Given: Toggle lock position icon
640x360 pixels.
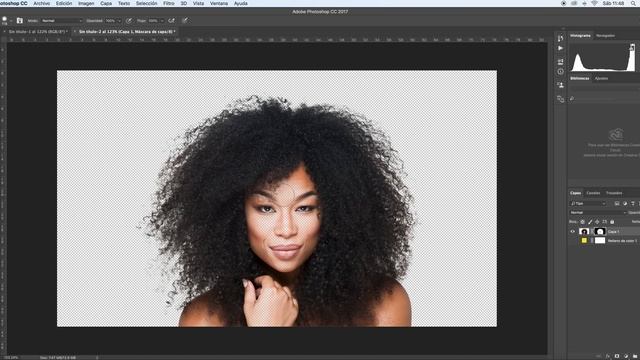Looking at the screenshot, I should coord(597,222).
